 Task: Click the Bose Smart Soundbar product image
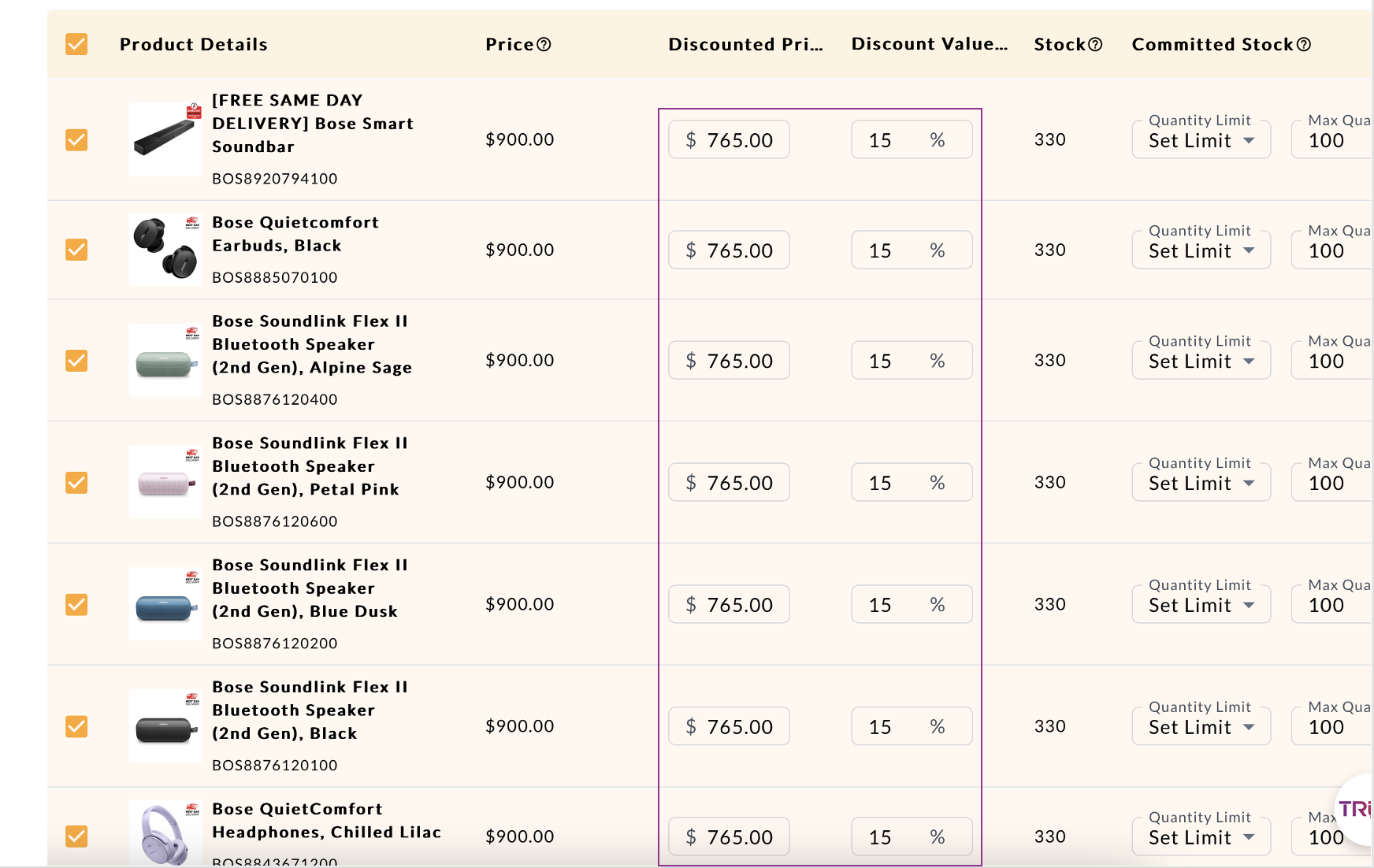pos(165,139)
